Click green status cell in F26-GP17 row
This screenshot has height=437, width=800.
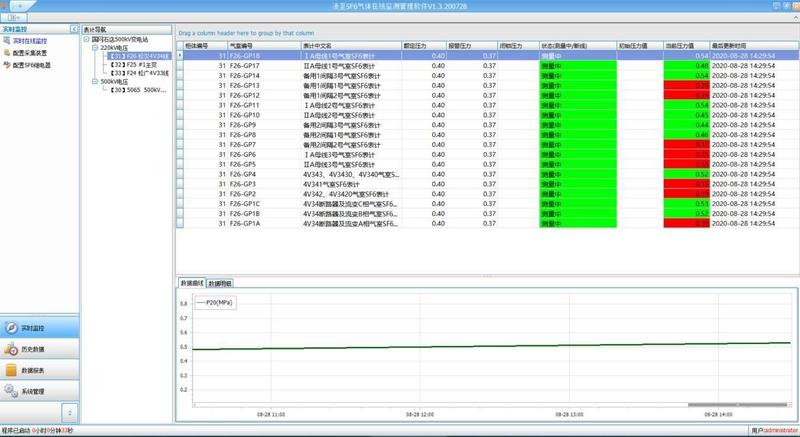coord(578,66)
